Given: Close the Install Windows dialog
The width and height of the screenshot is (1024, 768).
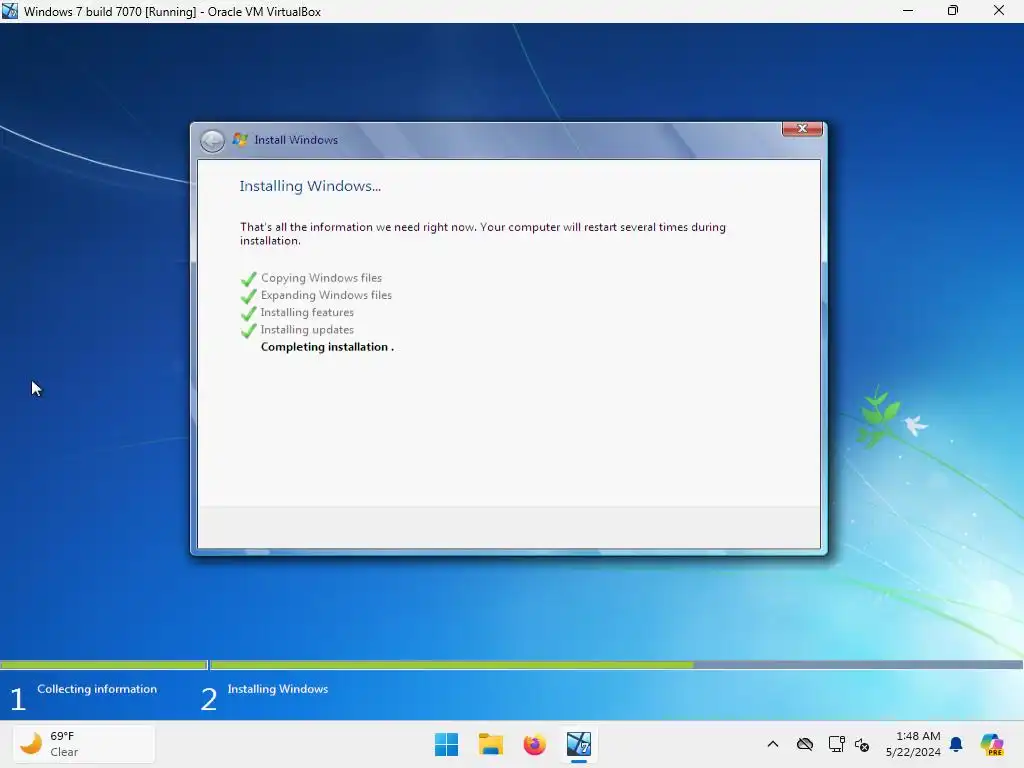Looking at the screenshot, I should point(802,129).
